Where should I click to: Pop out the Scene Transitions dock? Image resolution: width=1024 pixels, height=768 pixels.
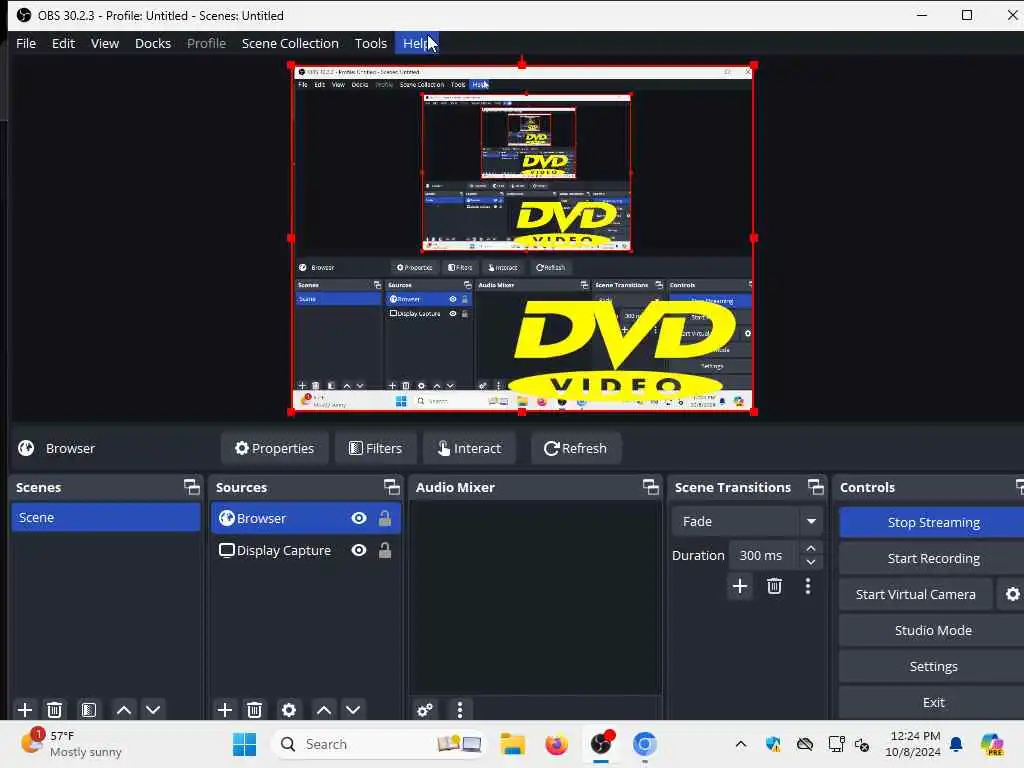(816, 487)
